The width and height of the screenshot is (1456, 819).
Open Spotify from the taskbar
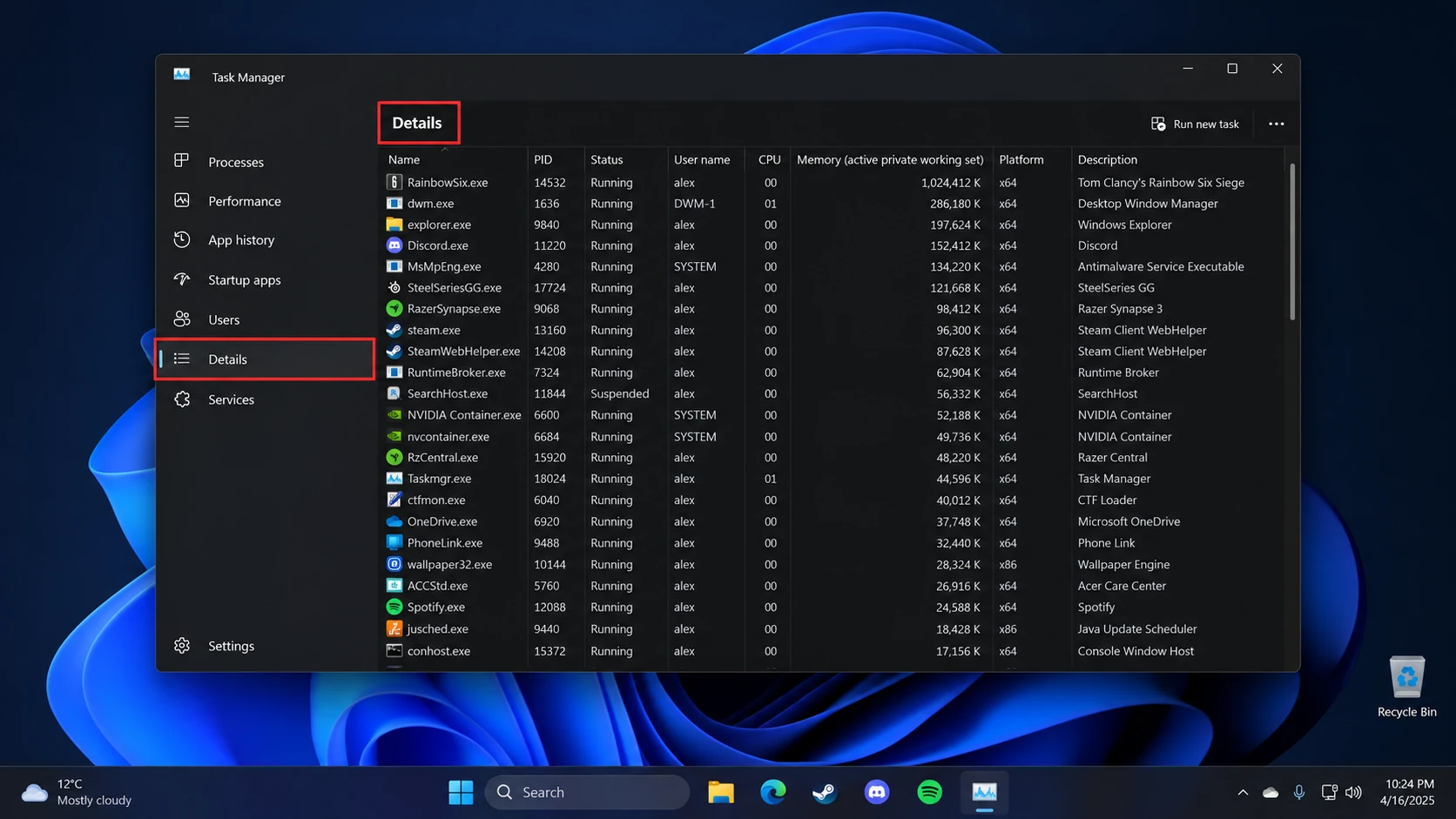[x=929, y=792]
